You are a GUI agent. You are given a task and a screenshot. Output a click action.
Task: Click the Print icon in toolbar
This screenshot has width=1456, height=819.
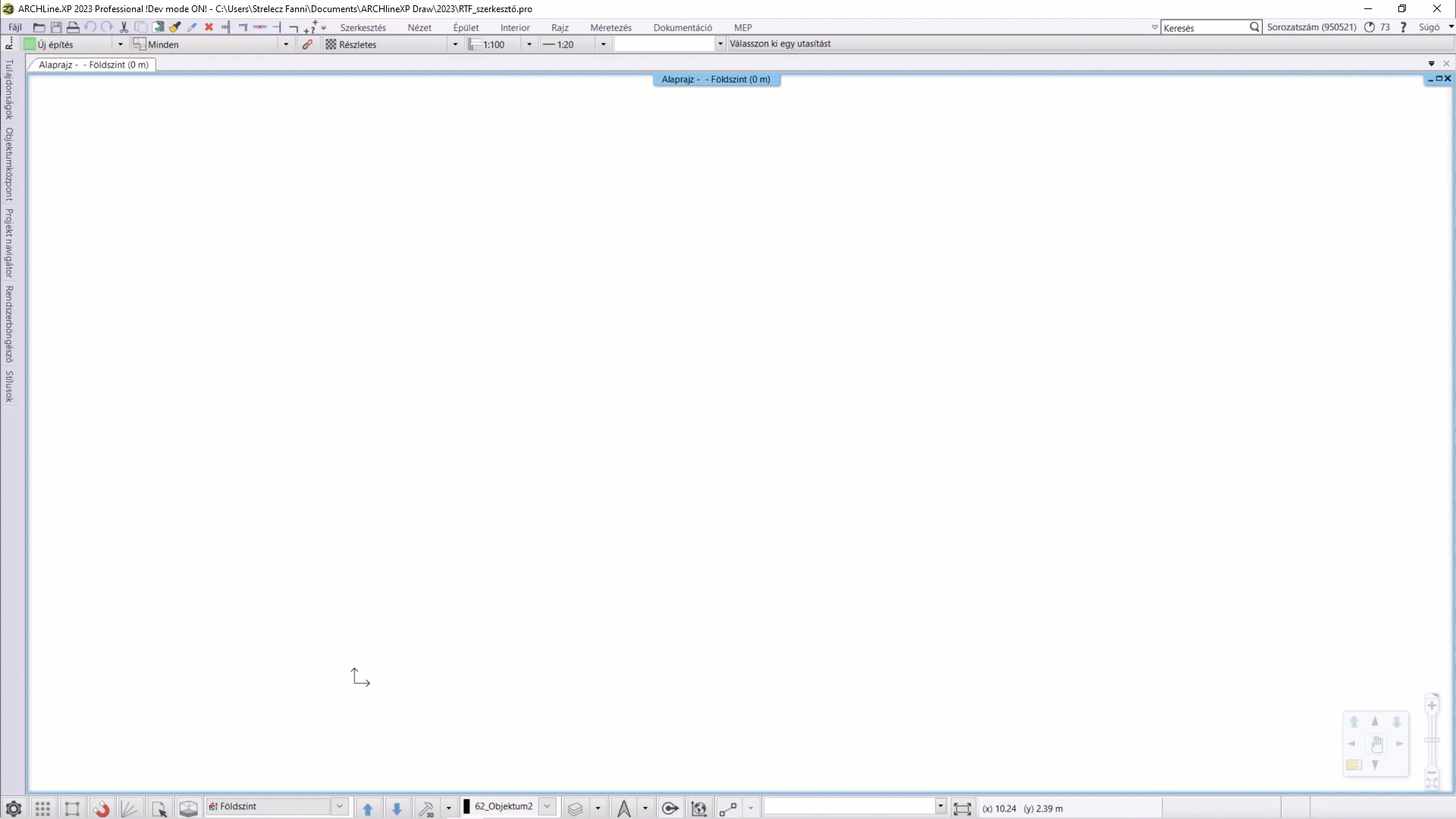pos(73,27)
